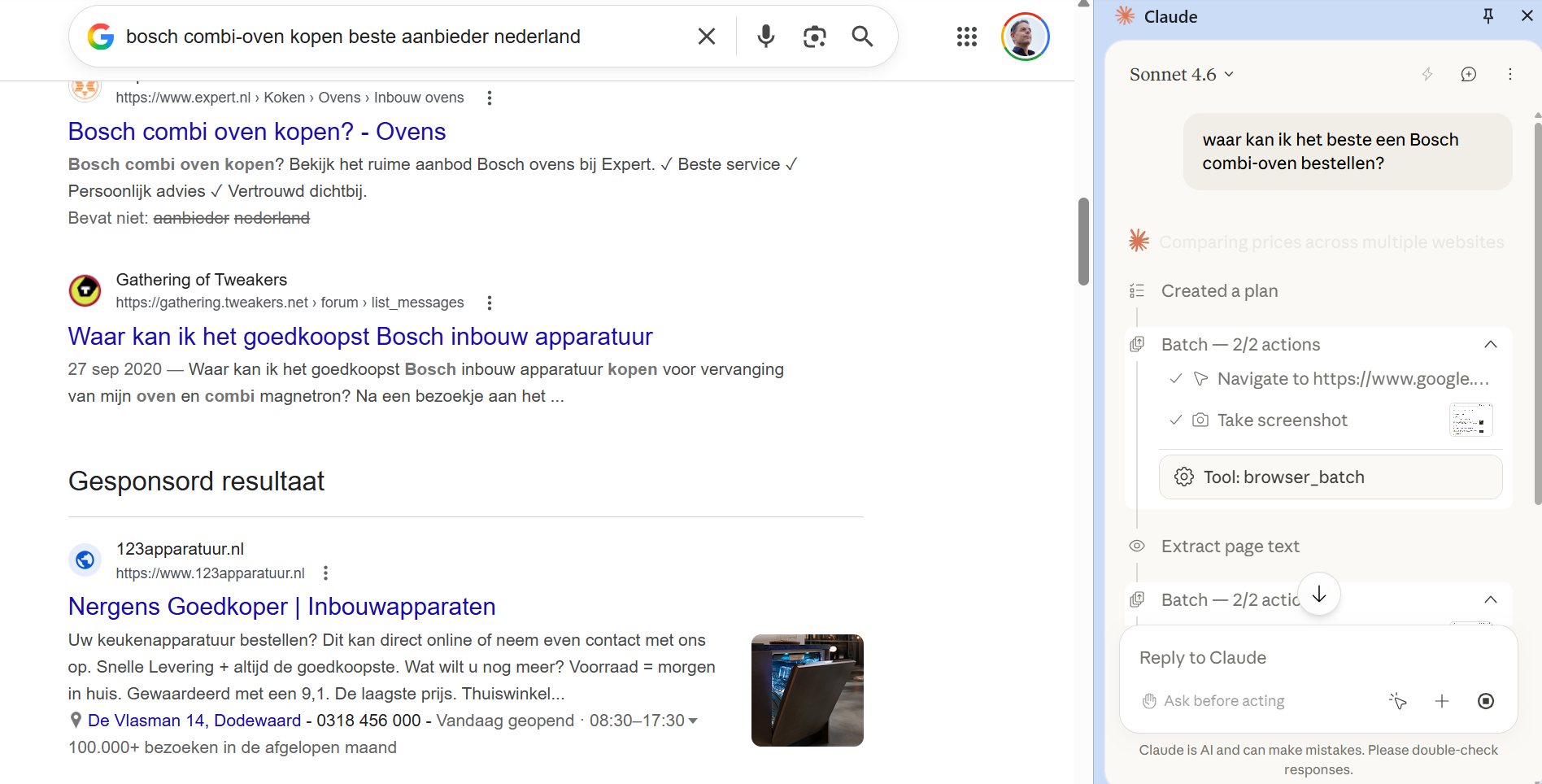Image resolution: width=1542 pixels, height=784 pixels.
Task: Click the crossed-out word aanbieder under Bevat niet
Action: click(x=191, y=218)
